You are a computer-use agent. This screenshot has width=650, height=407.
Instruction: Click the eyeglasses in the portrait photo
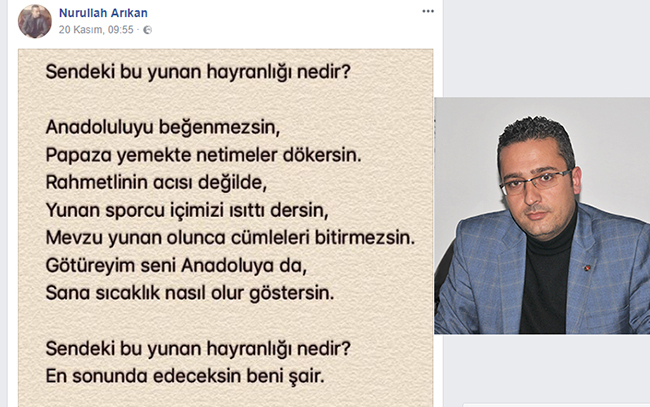pos(537,182)
